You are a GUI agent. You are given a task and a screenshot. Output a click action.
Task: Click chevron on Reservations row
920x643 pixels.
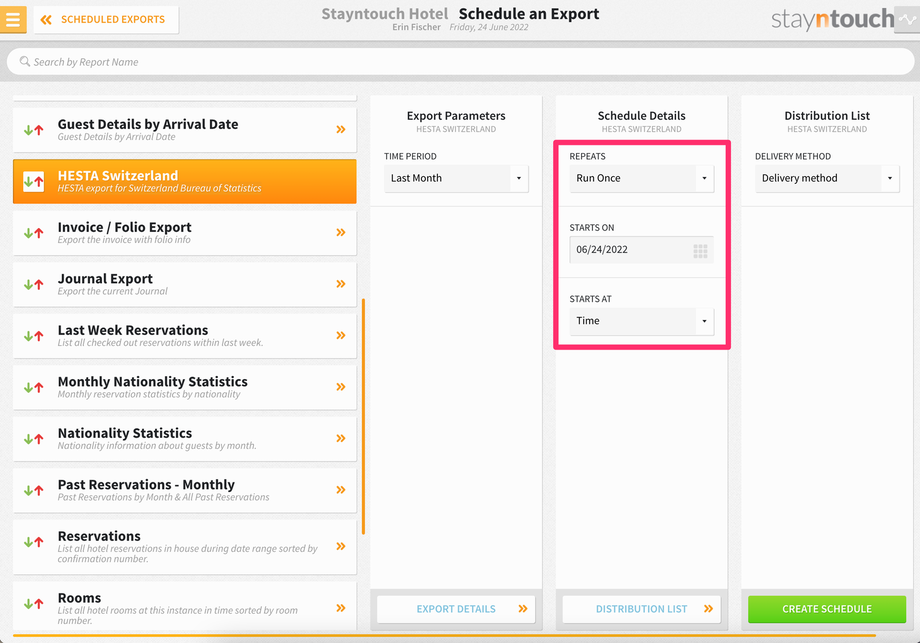341,546
